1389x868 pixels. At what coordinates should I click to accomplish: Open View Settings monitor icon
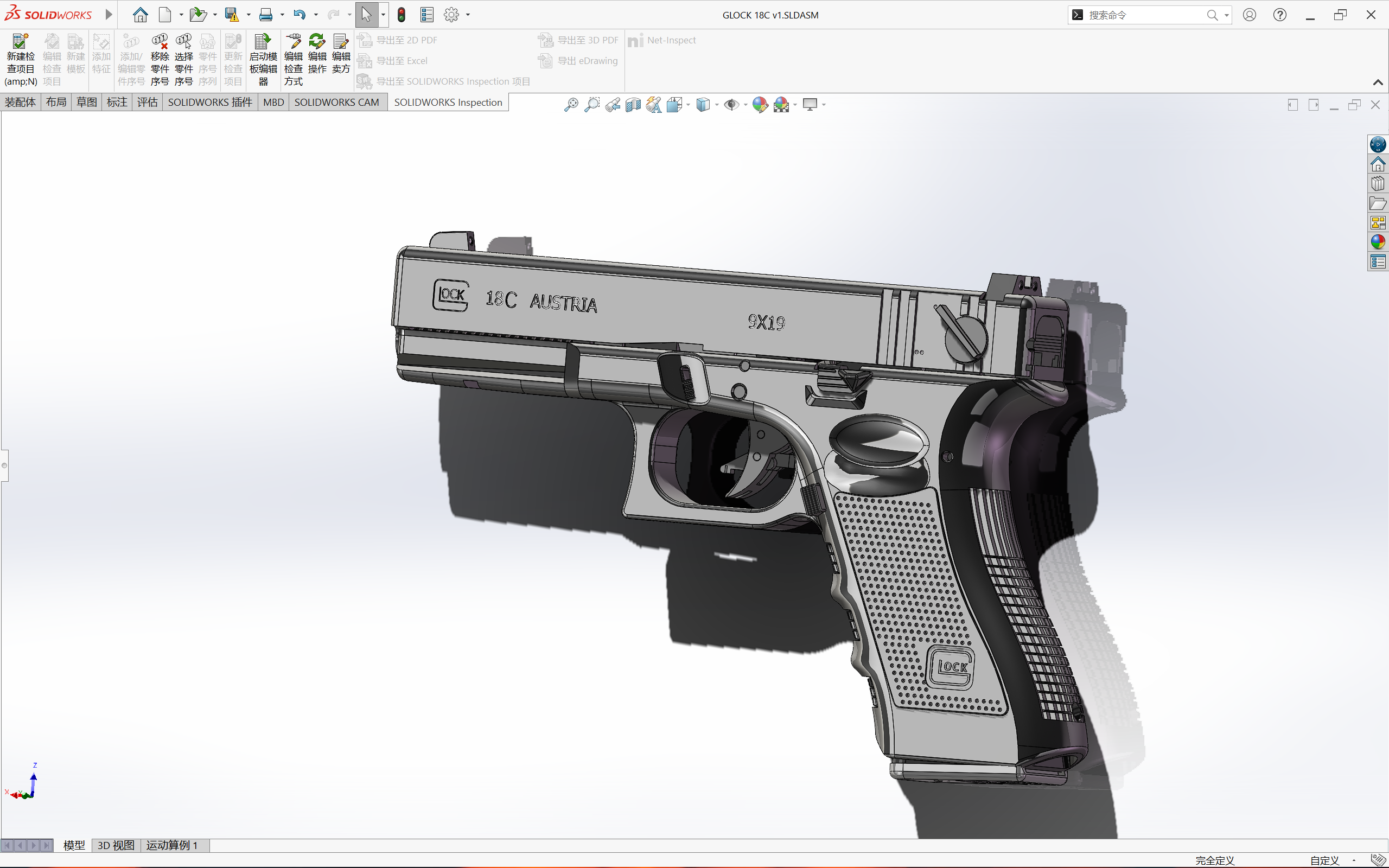pos(810,105)
